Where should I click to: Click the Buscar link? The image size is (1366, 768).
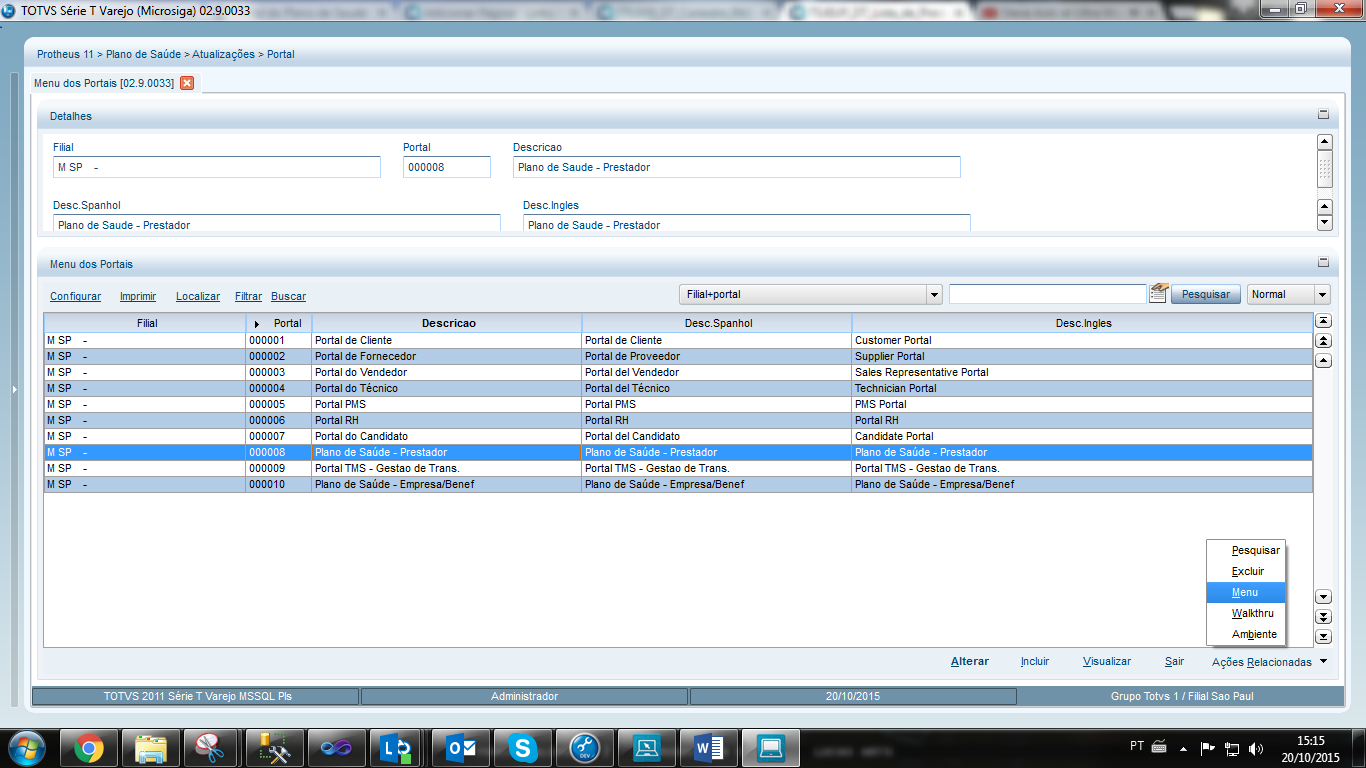click(289, 297)
